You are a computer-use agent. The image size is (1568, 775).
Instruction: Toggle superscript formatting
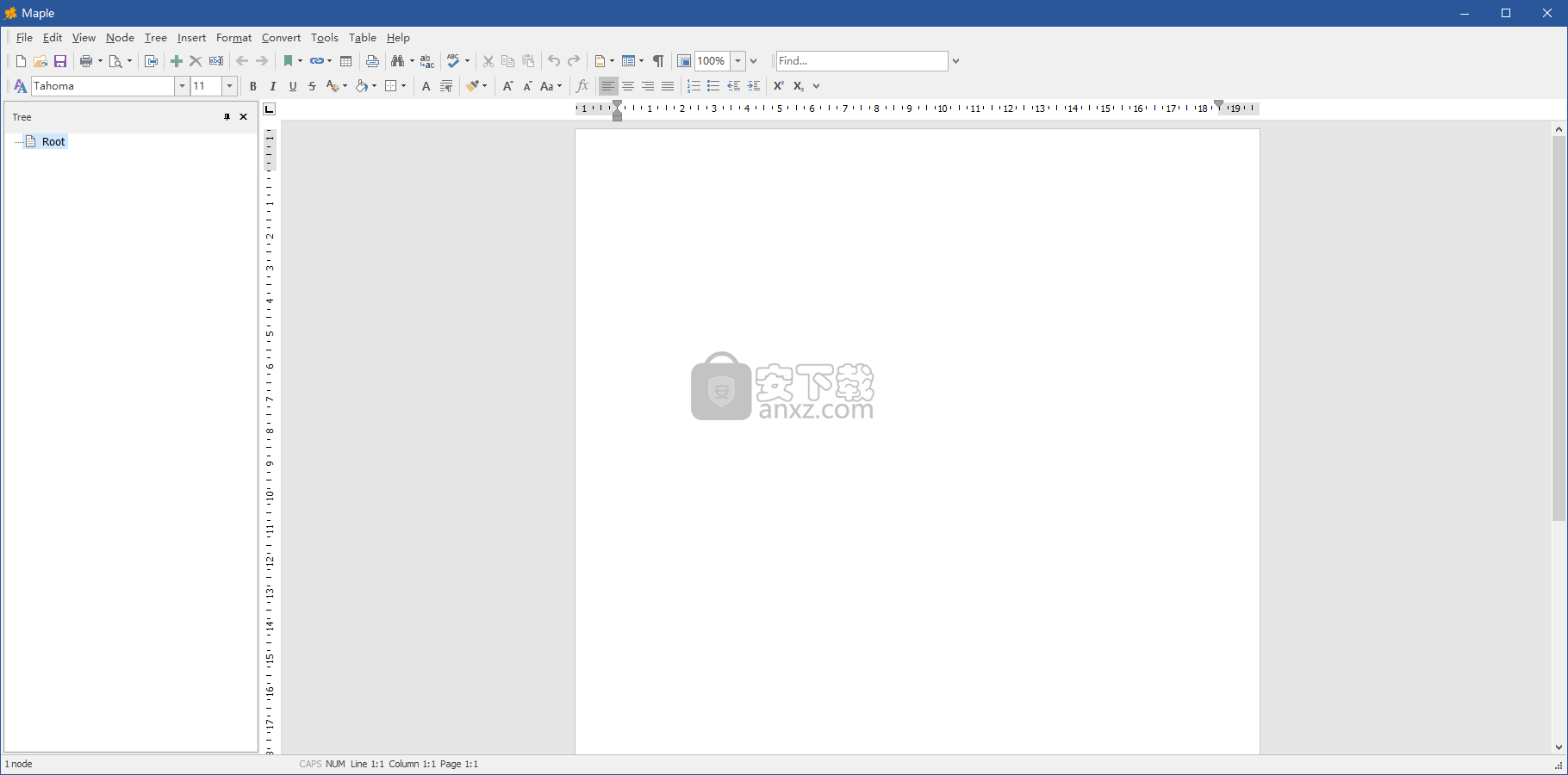[779, 86]
